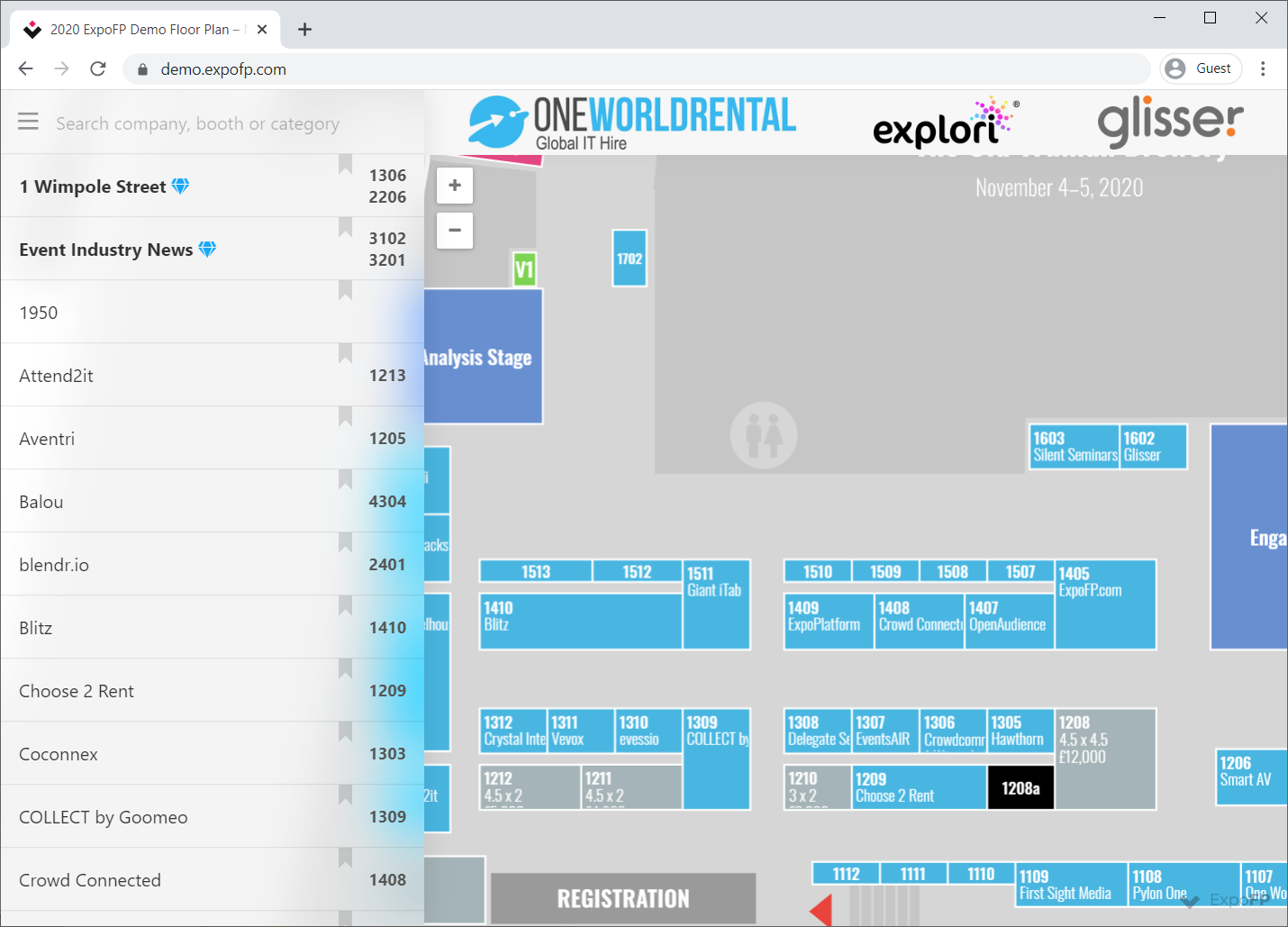Screen dimensions: 1288x927
Task: Go back to the previous page
Action: click(x=25, y=68)
